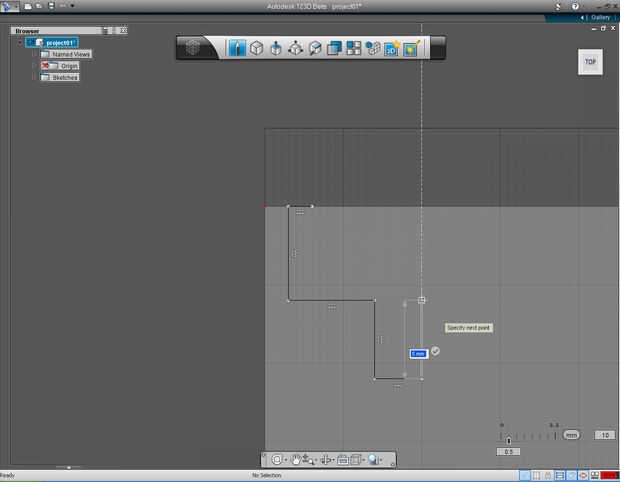The width and height of the screenshot is (620, 482).
Task: Open the zoom extents dropdown arrow
Action: click(285, 460)
